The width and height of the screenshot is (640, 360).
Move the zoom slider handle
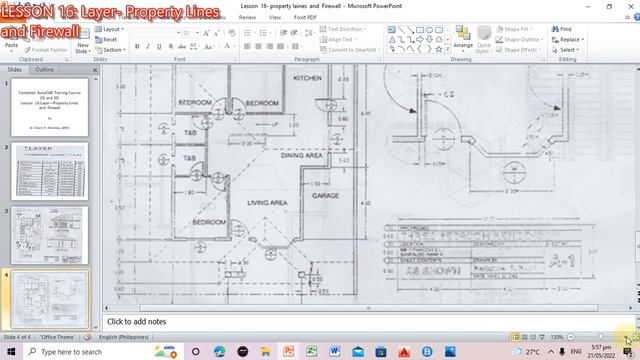600,337
